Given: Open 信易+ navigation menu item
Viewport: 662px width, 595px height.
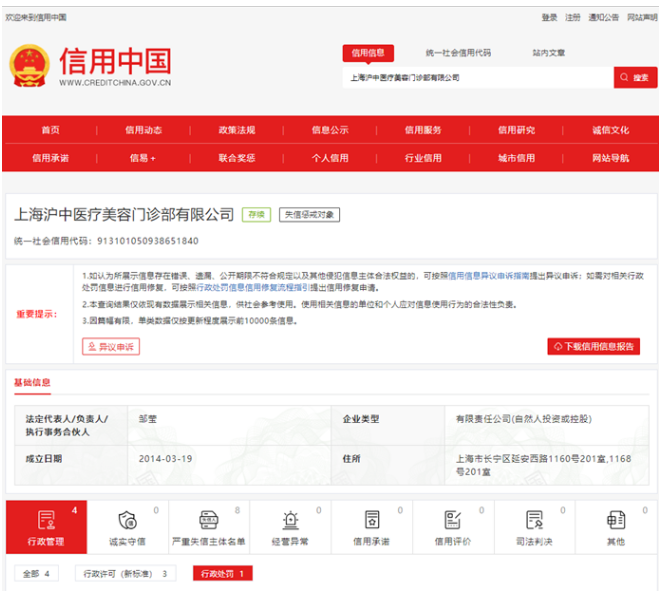Looking at the screenshot, I should pyautogui.click(x=143, y=158).
